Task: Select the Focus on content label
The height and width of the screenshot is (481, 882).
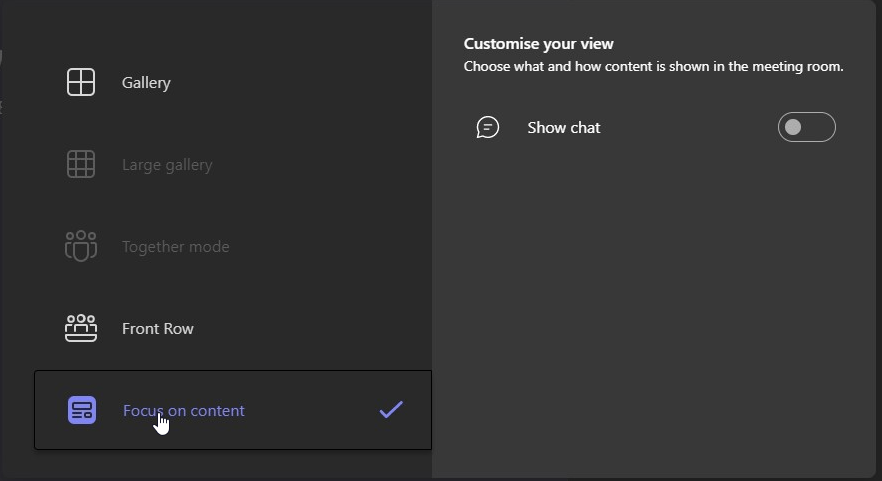Action: (x=184, y=411)
